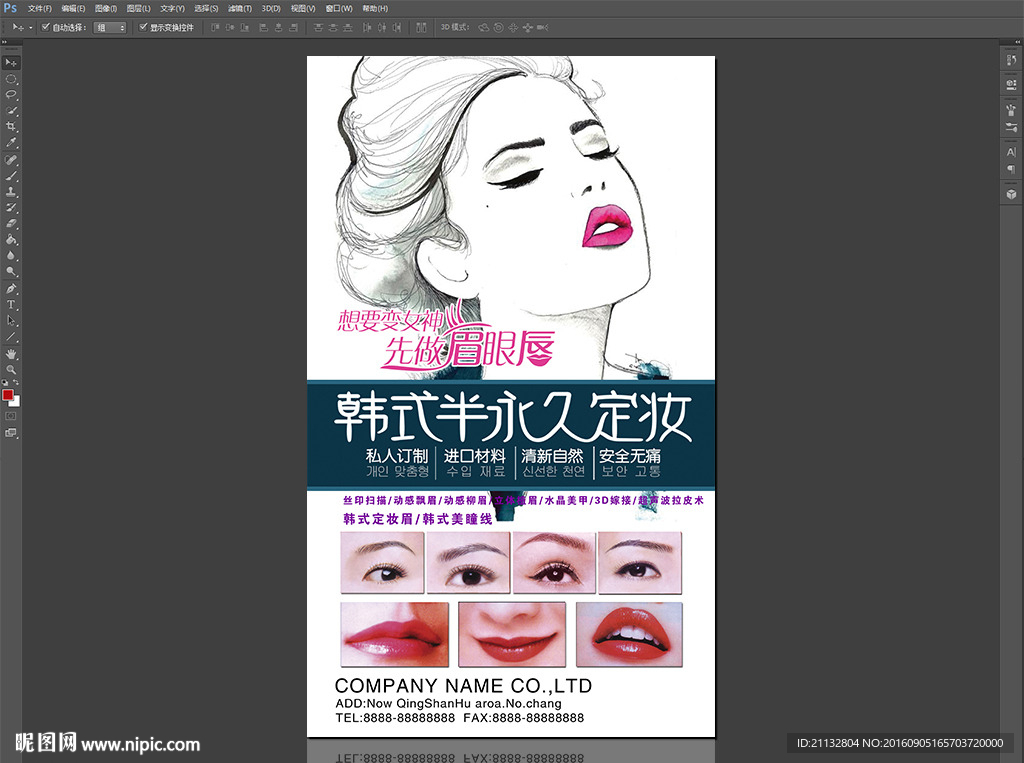Select the Elliptical Marquee tool
Image resolution: width=1024 pixels, height=763 pixels.
pyautogui.click(x=11, y=79)
